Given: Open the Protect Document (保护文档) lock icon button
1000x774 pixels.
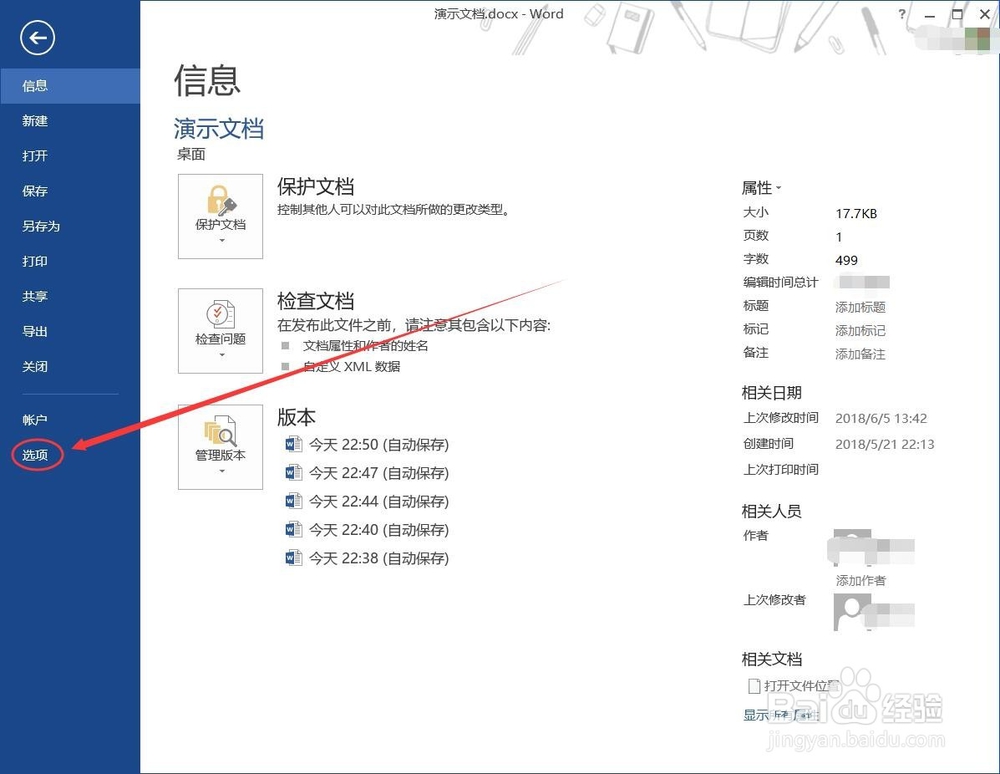Looking at the screenshot, I should point(220,216).
